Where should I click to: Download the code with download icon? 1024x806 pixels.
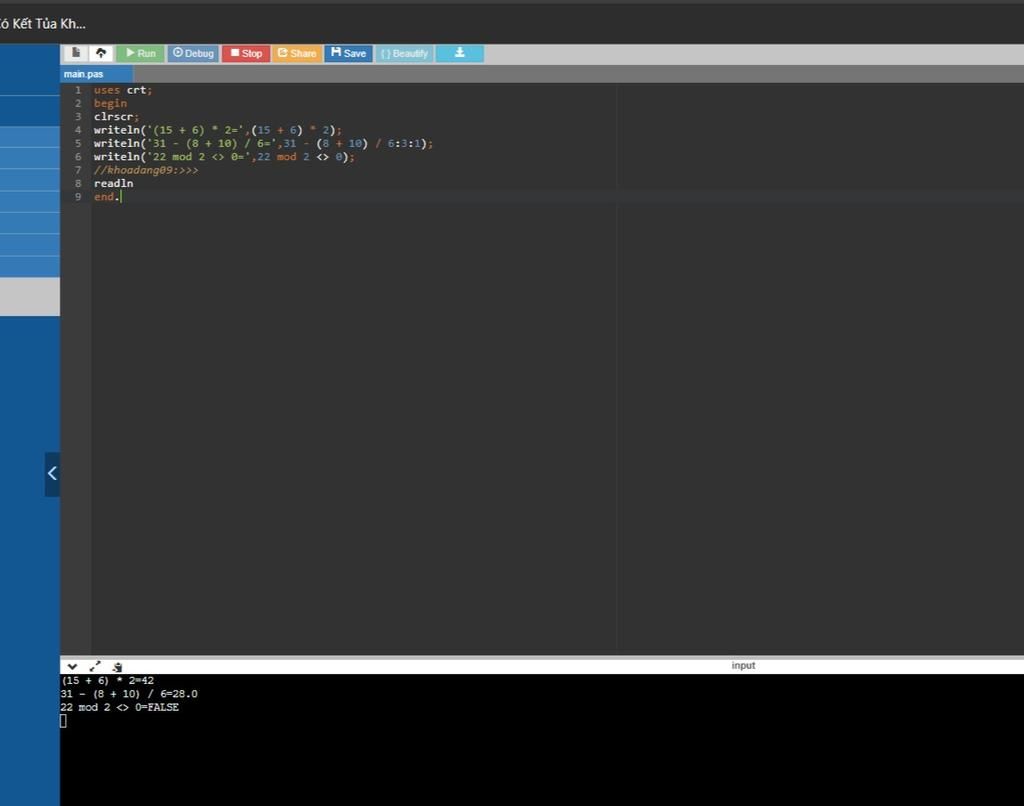pyautogui.click(x=460, y=53)
